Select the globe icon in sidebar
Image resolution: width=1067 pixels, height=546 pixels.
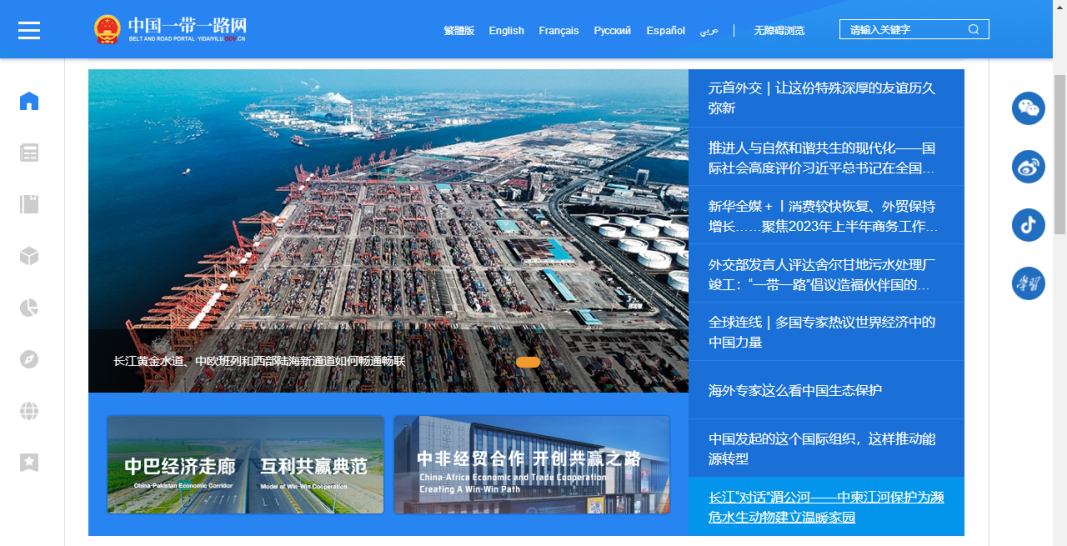point(29,411)
